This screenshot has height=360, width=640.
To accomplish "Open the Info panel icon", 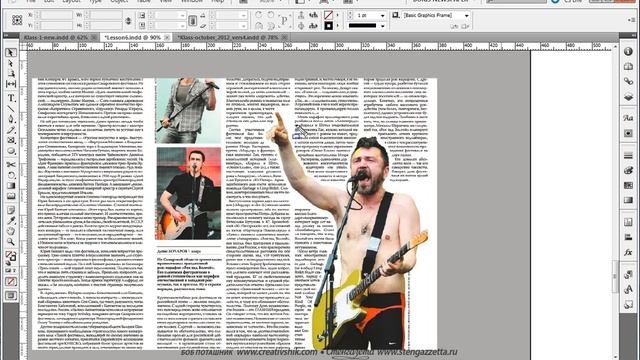I will 628,51.
